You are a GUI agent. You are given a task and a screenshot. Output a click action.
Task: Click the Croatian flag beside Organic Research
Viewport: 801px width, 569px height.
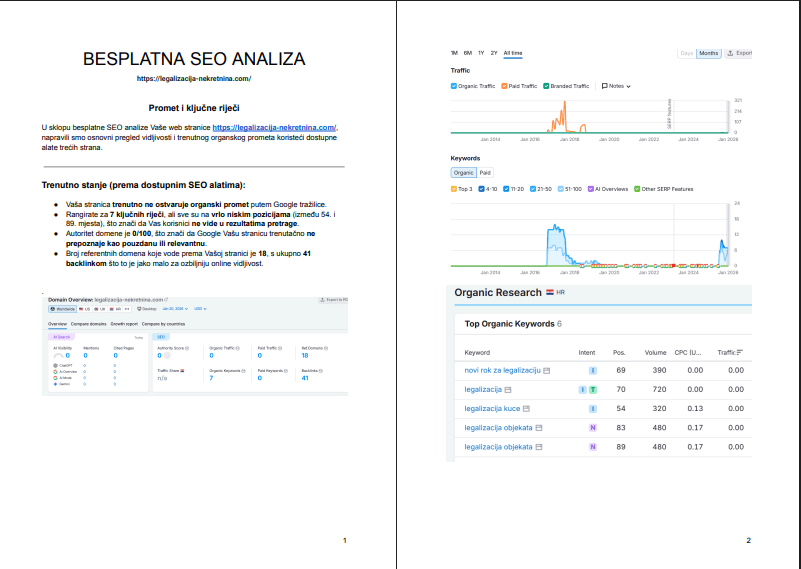pos(549,292)
